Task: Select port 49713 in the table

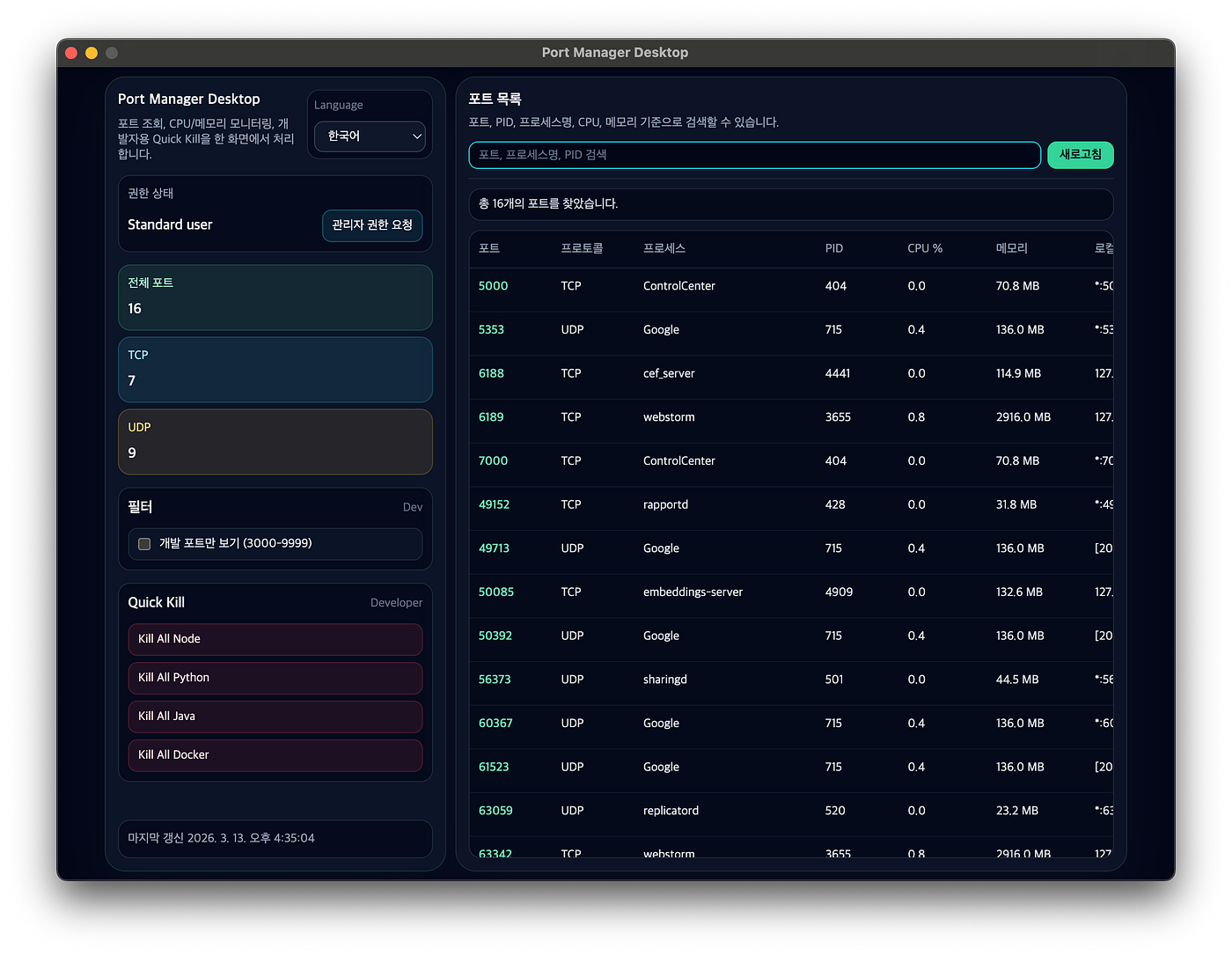Action: pos(494,548)
